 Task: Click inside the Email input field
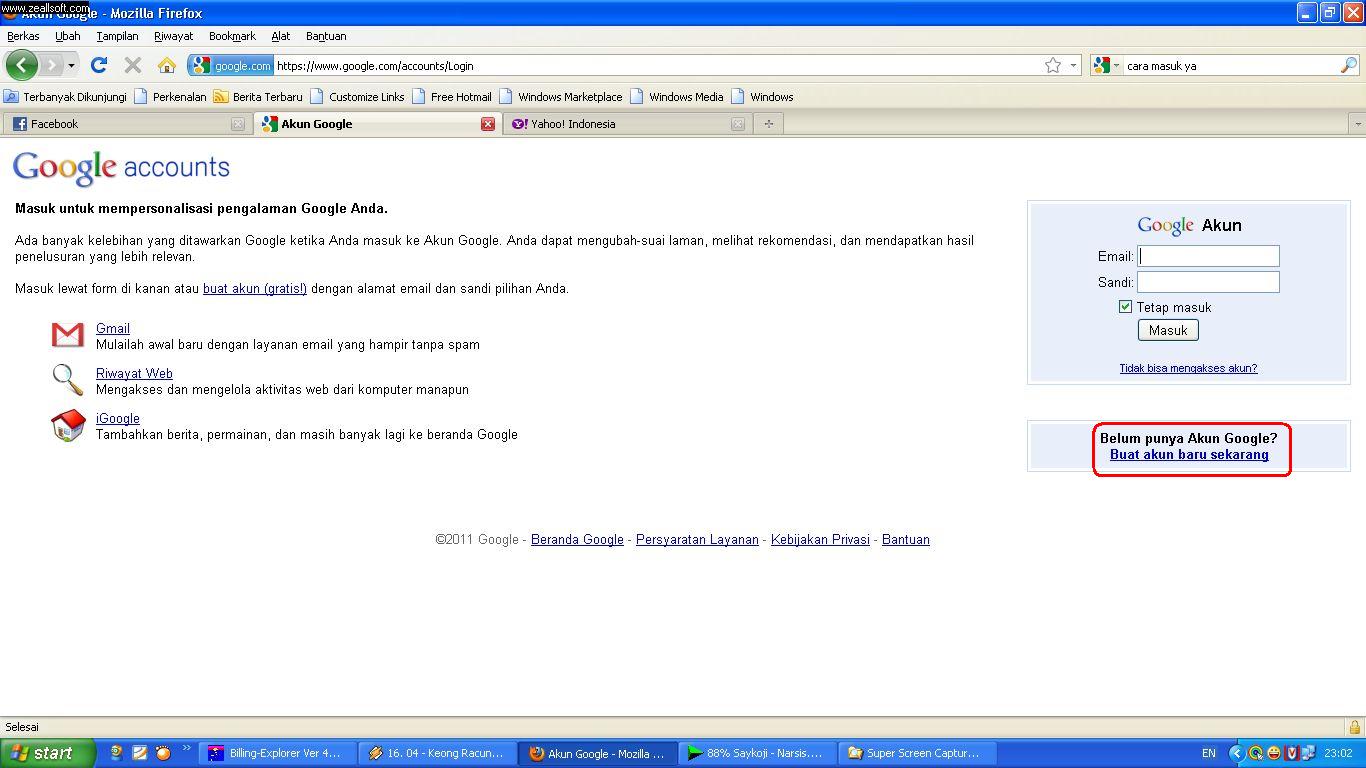click(1207, 256)
